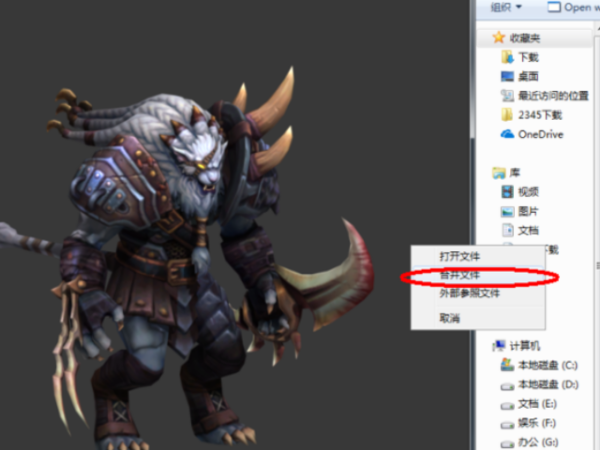Image resolution: width=600 pixels, height=450 pixels.
Task: Click the 收藏夹 star icon
Action: point(498,38)
